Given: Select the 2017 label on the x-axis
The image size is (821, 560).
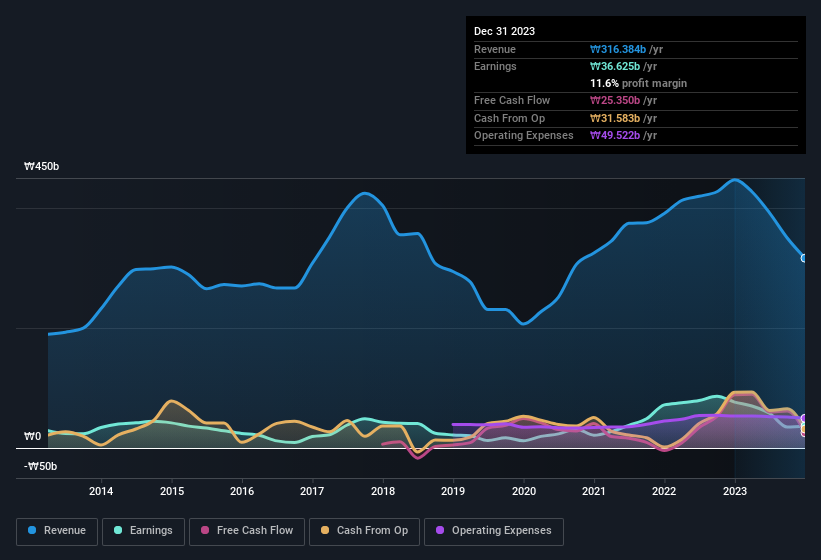Looking at the screenshot, I should [312, 491].
